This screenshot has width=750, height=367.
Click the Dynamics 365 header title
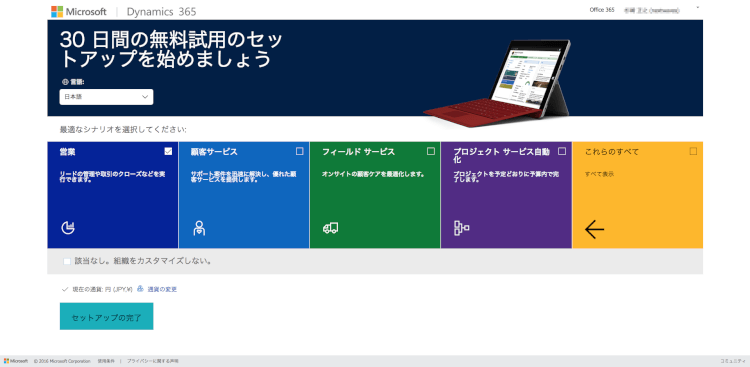pyautogui.click(x=161, y=12)
